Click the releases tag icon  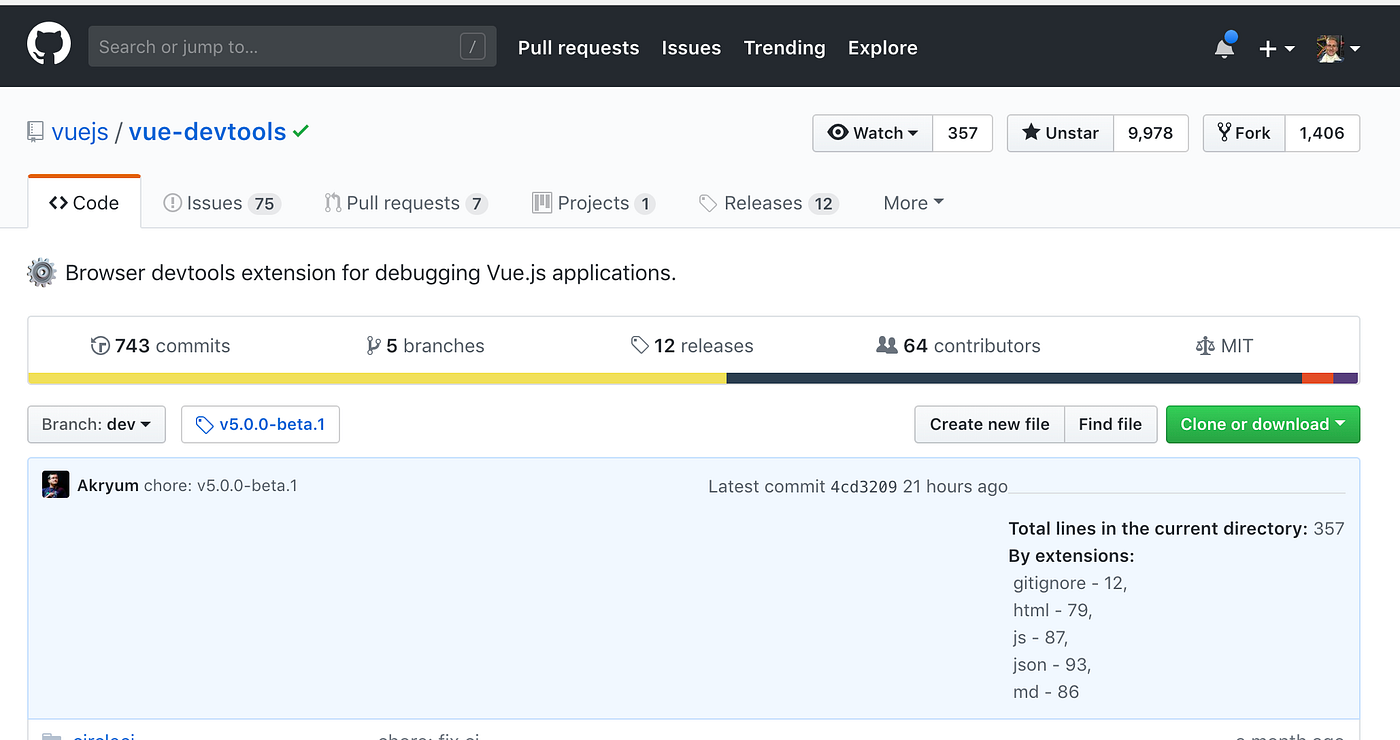[639, 345]
